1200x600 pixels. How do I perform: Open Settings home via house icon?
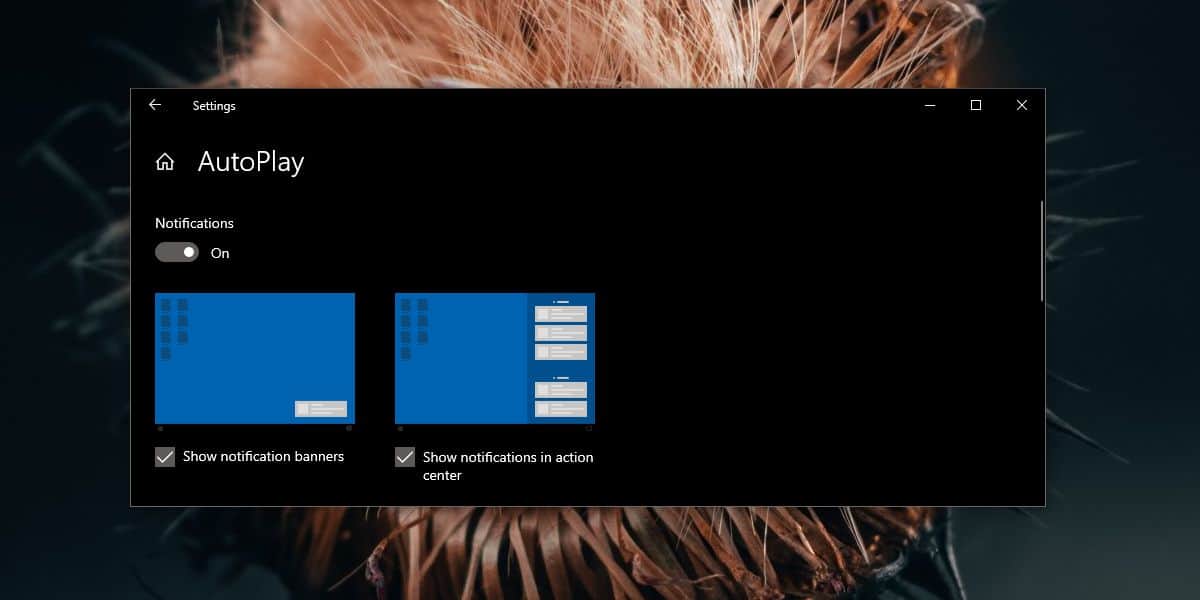pos(165,162)
